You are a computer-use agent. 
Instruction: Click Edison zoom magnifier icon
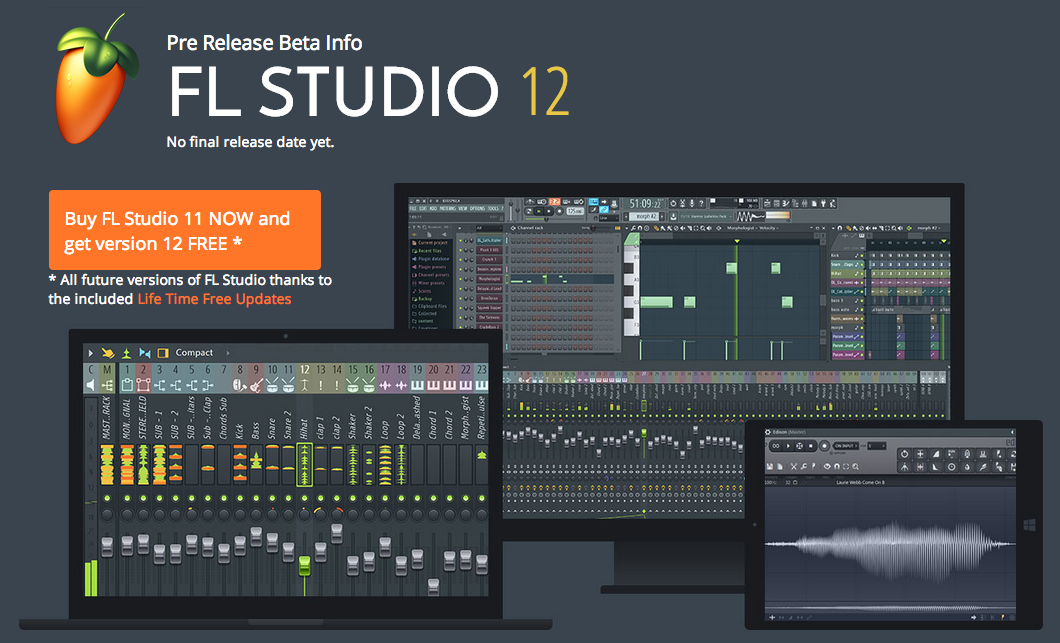855,467
